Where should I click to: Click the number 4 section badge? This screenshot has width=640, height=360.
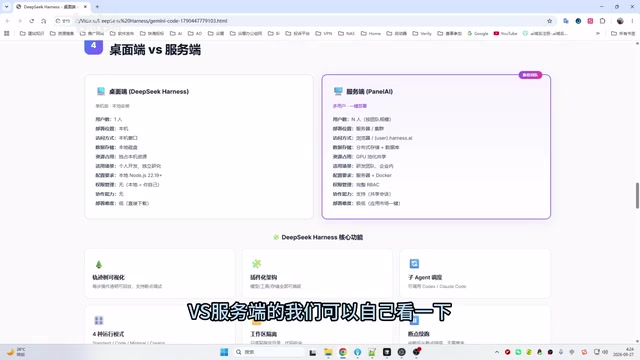pyautogui.click(x=93, y=46)
